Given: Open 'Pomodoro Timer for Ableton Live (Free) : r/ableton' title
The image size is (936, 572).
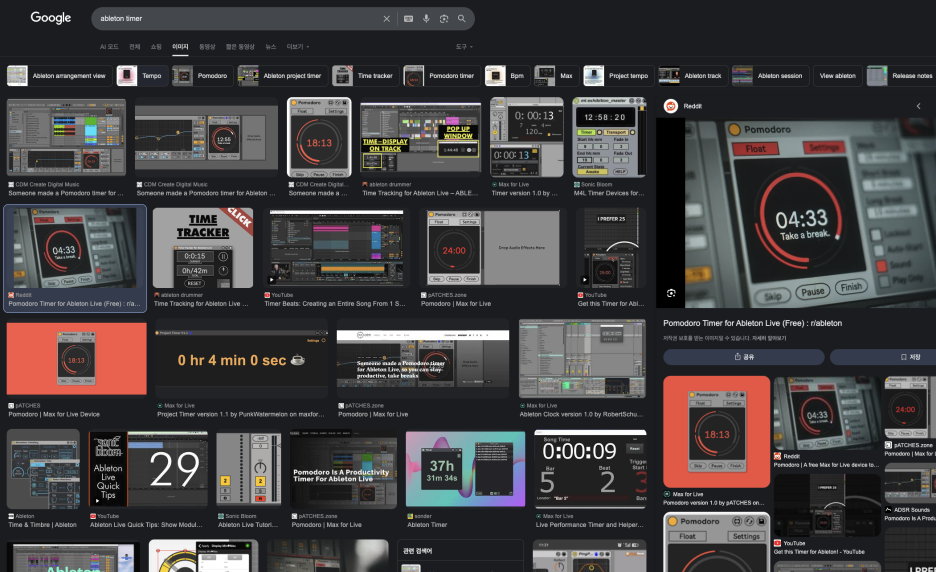Looking at the screenshot, I should pos(753,323).
